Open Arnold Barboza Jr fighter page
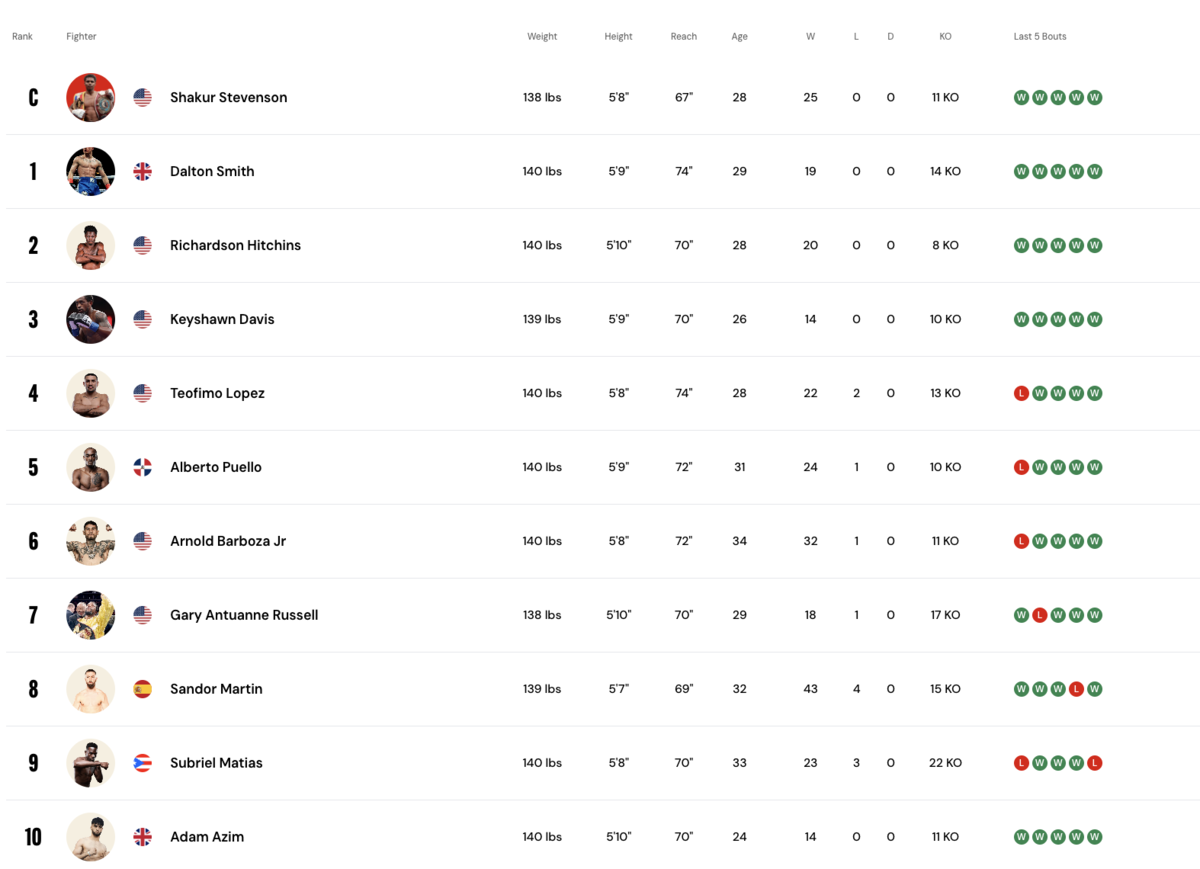This screenshot has width=1200, height=869. (228, 541)
